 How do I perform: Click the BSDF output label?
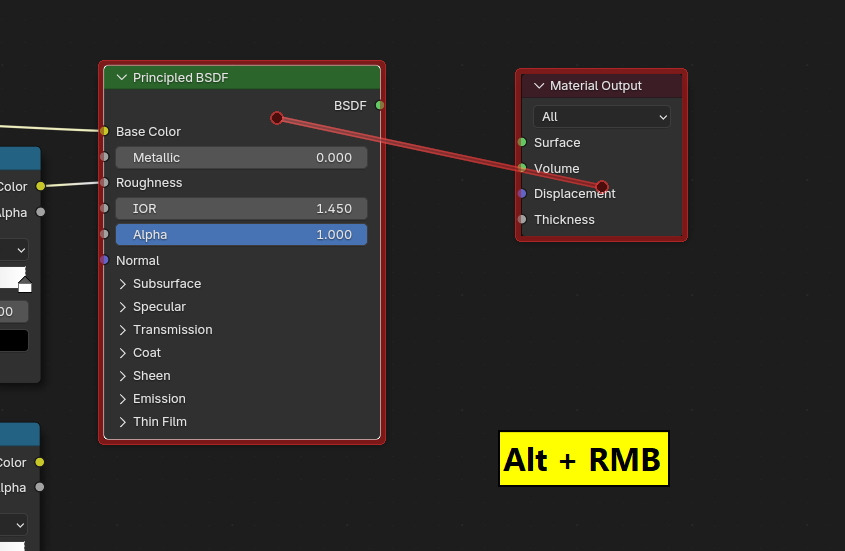[x=350, y=106]
